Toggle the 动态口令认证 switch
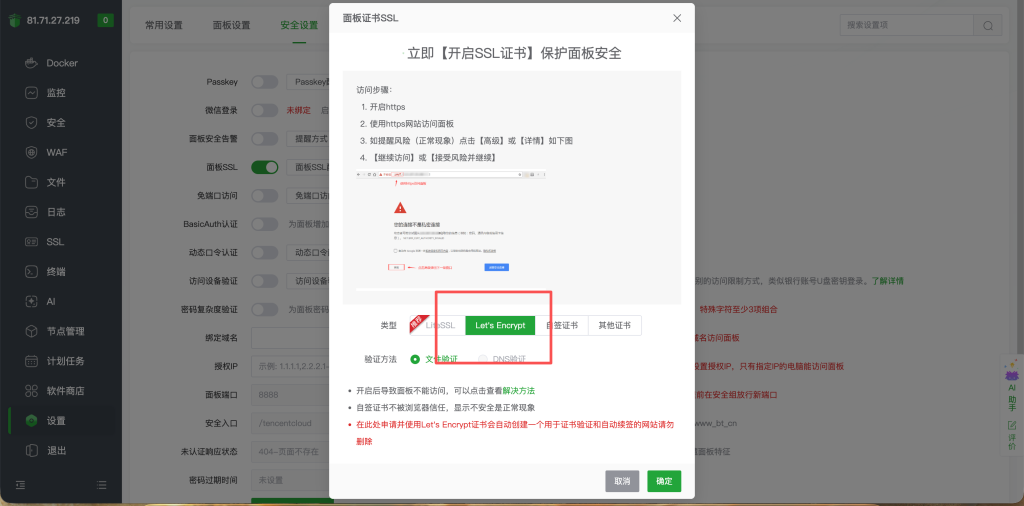 pyautogui.click(x=264, y=252)
